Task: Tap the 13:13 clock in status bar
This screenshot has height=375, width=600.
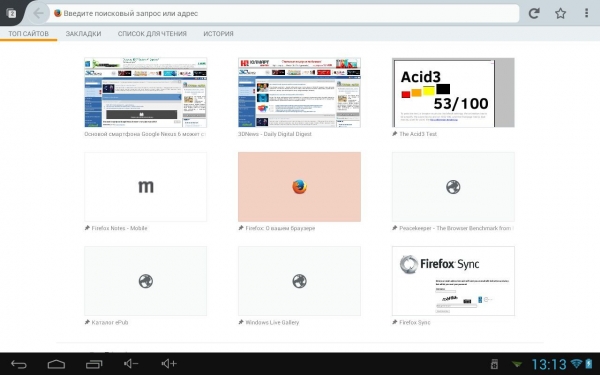Action: tap(549, 364)
